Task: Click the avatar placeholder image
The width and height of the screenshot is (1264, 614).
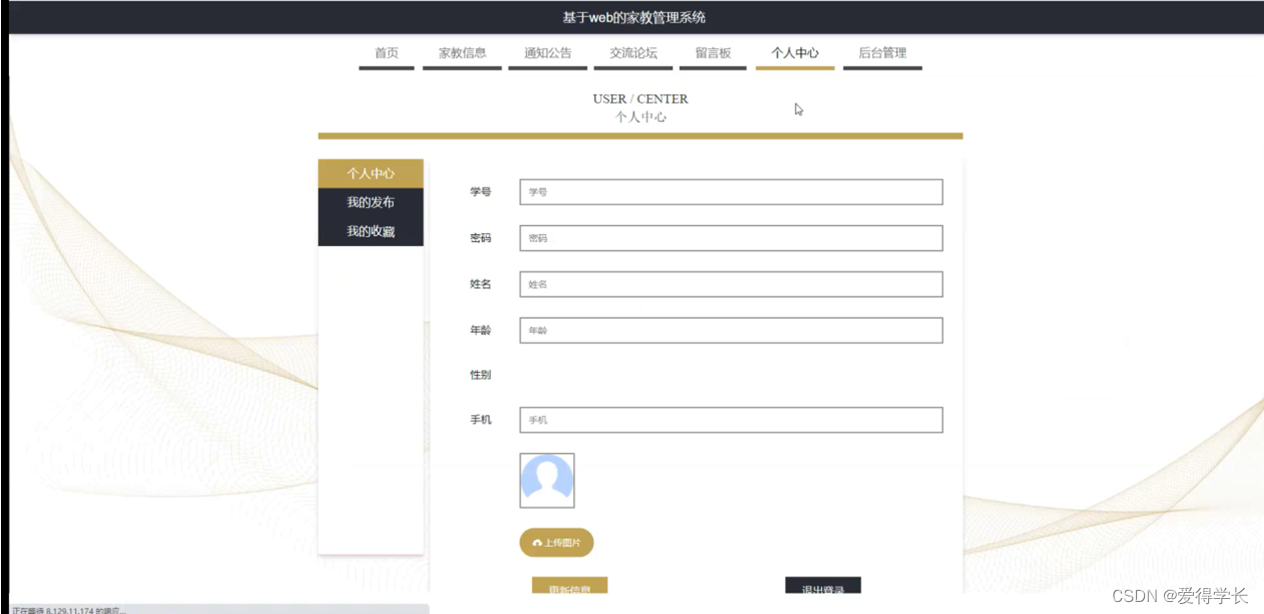Action: coord(547,481)
